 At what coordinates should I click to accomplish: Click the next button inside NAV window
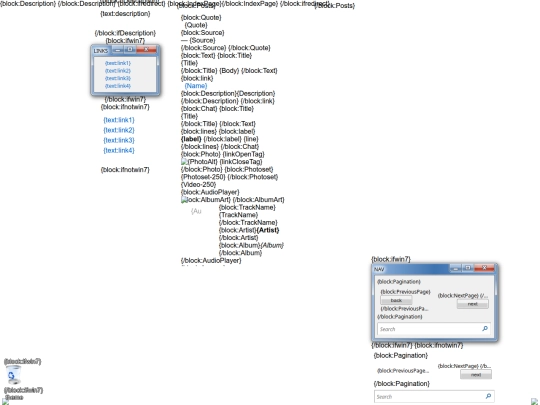(472, 304)
